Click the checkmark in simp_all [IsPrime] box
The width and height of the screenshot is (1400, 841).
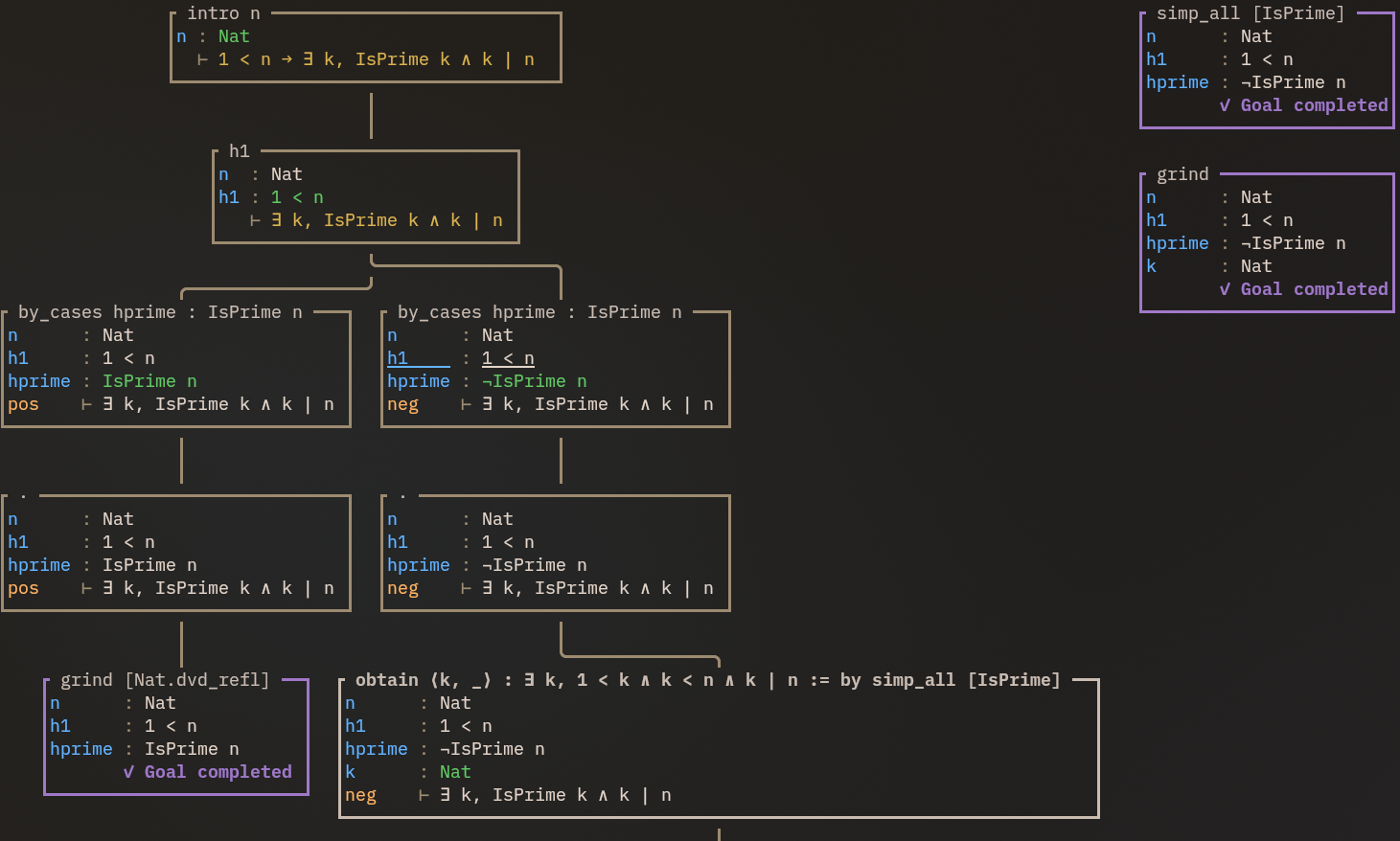coord(1225,105)
